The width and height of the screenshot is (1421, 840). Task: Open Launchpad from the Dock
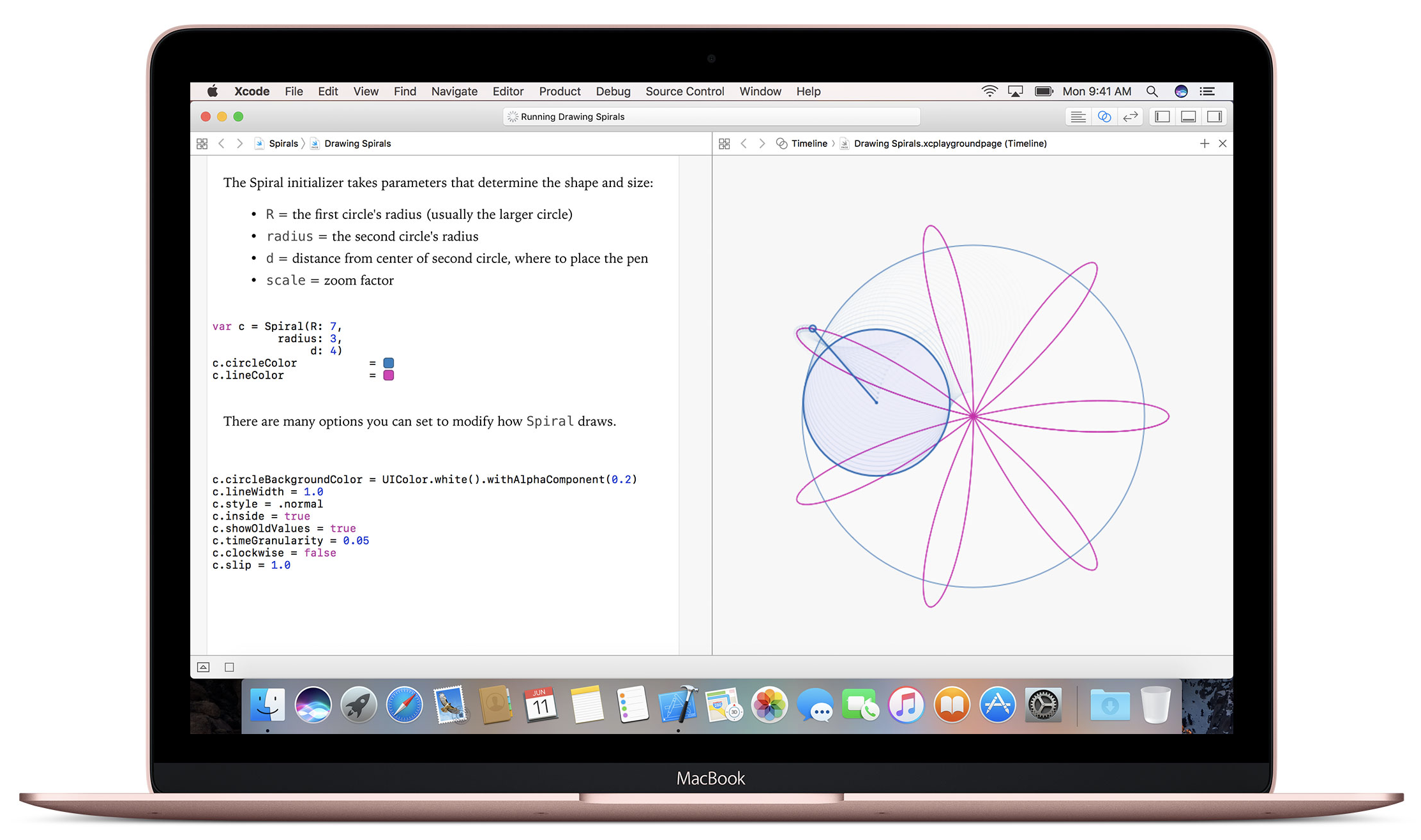pos(358,705)
